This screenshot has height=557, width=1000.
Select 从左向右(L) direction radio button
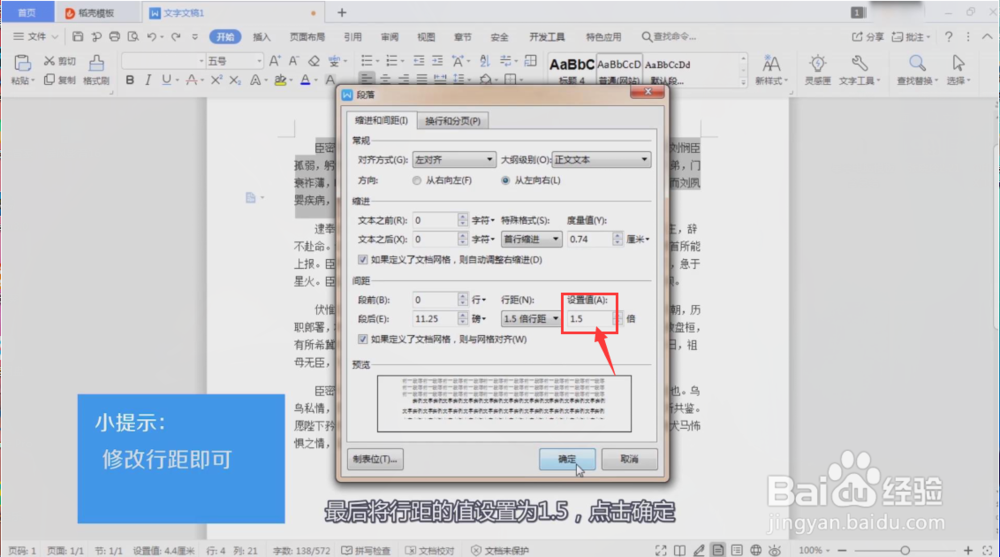click(x=505, y=181)
